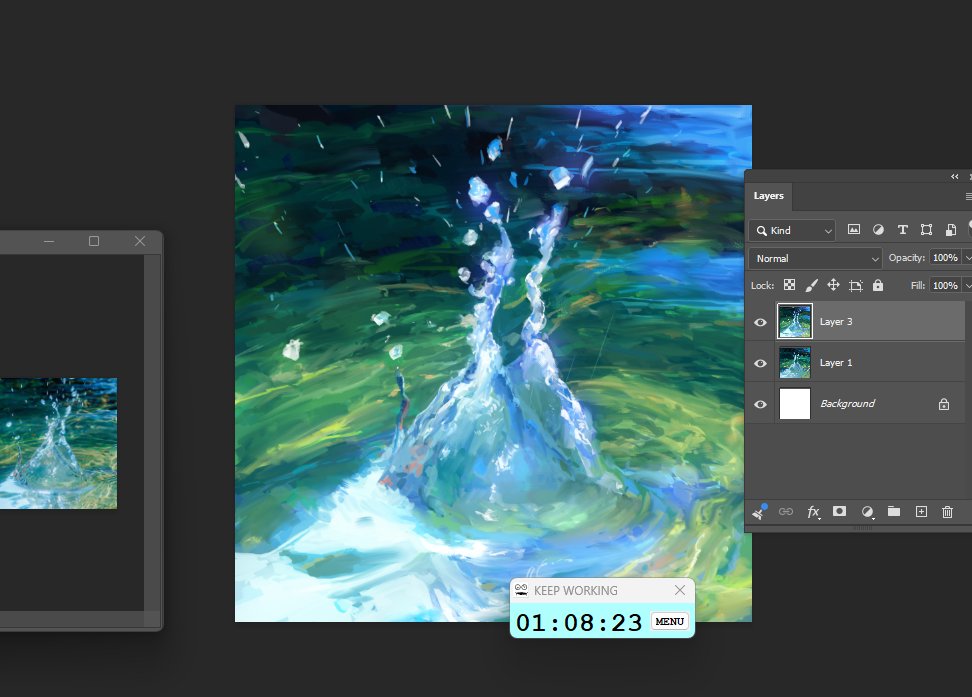The image size is (972, 697).
Task: Open the Kind filter dropdown
Action: (792, 230)
